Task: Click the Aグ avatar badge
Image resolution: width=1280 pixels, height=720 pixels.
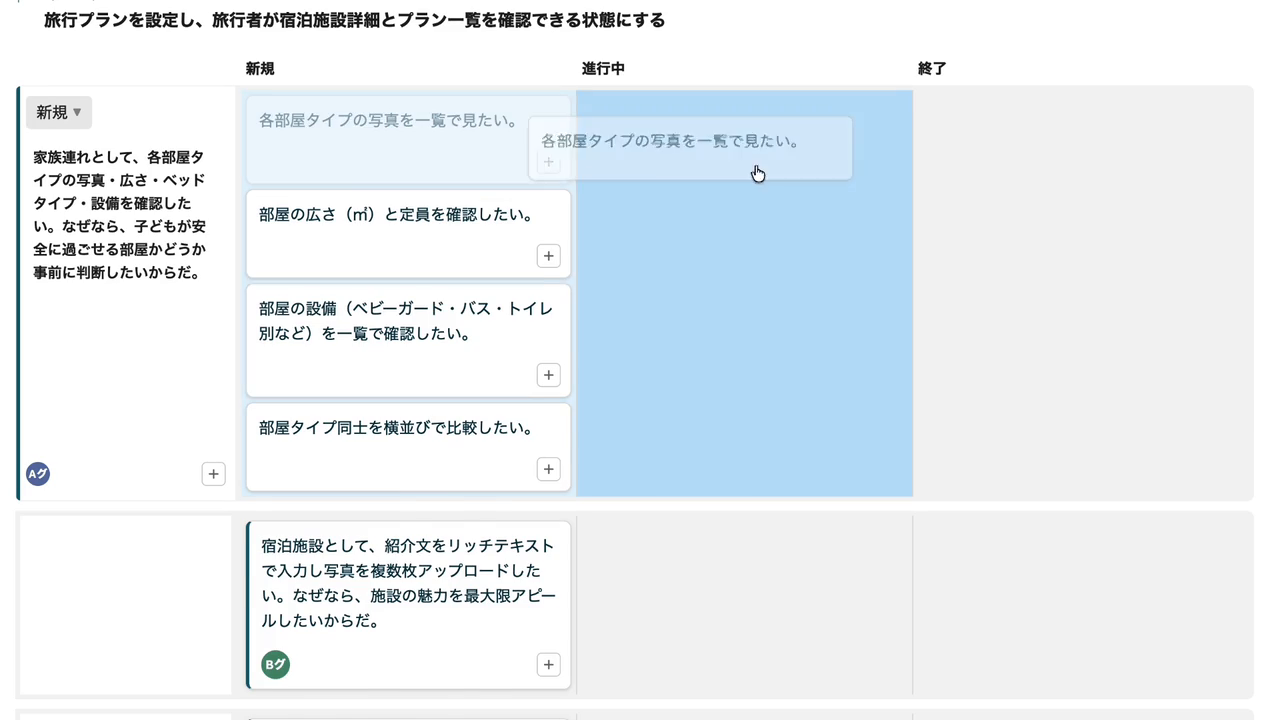Action: [x=38, y=474]
